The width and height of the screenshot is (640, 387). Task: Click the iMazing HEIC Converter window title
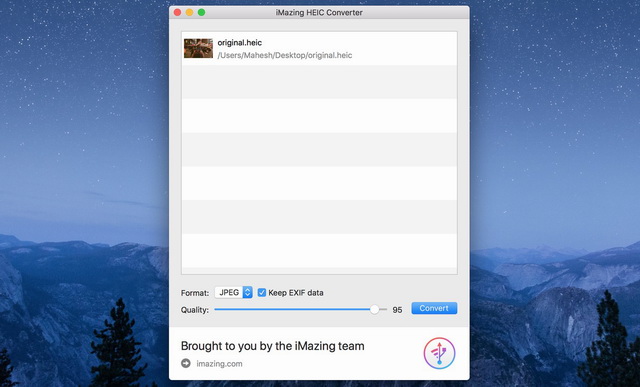319,12
